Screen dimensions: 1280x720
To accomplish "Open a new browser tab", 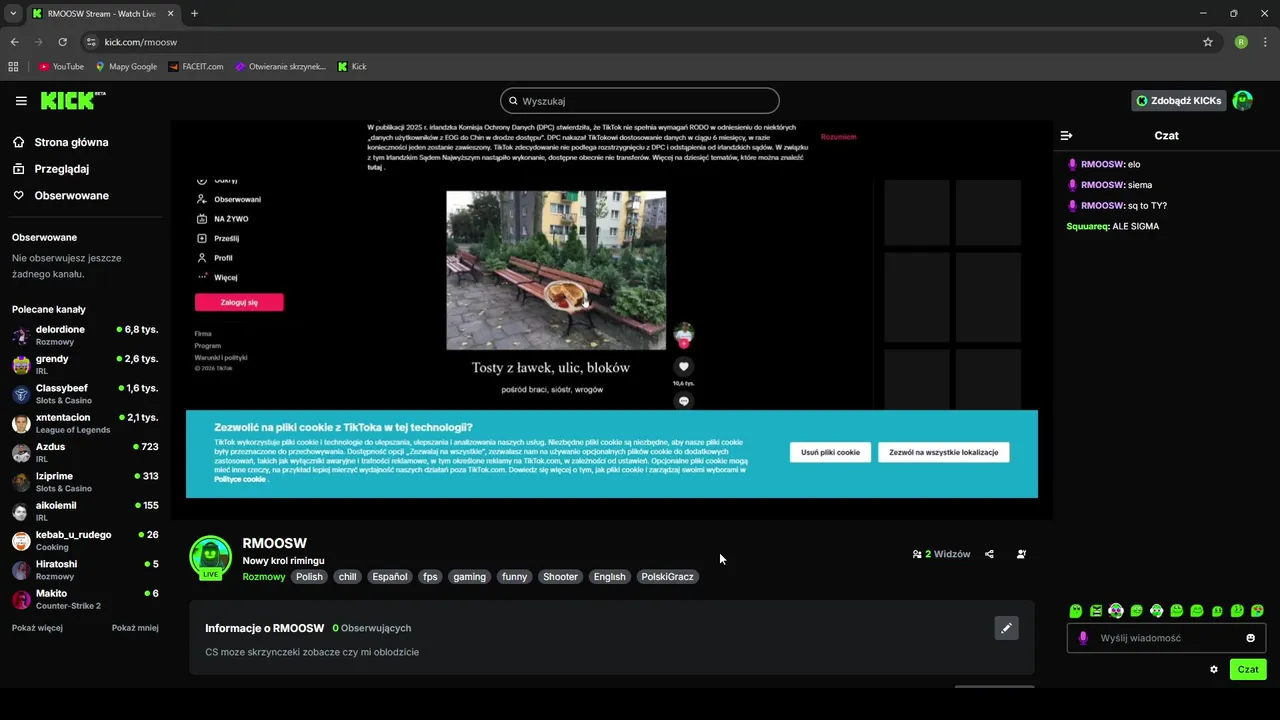I will [x=194, y=13].
